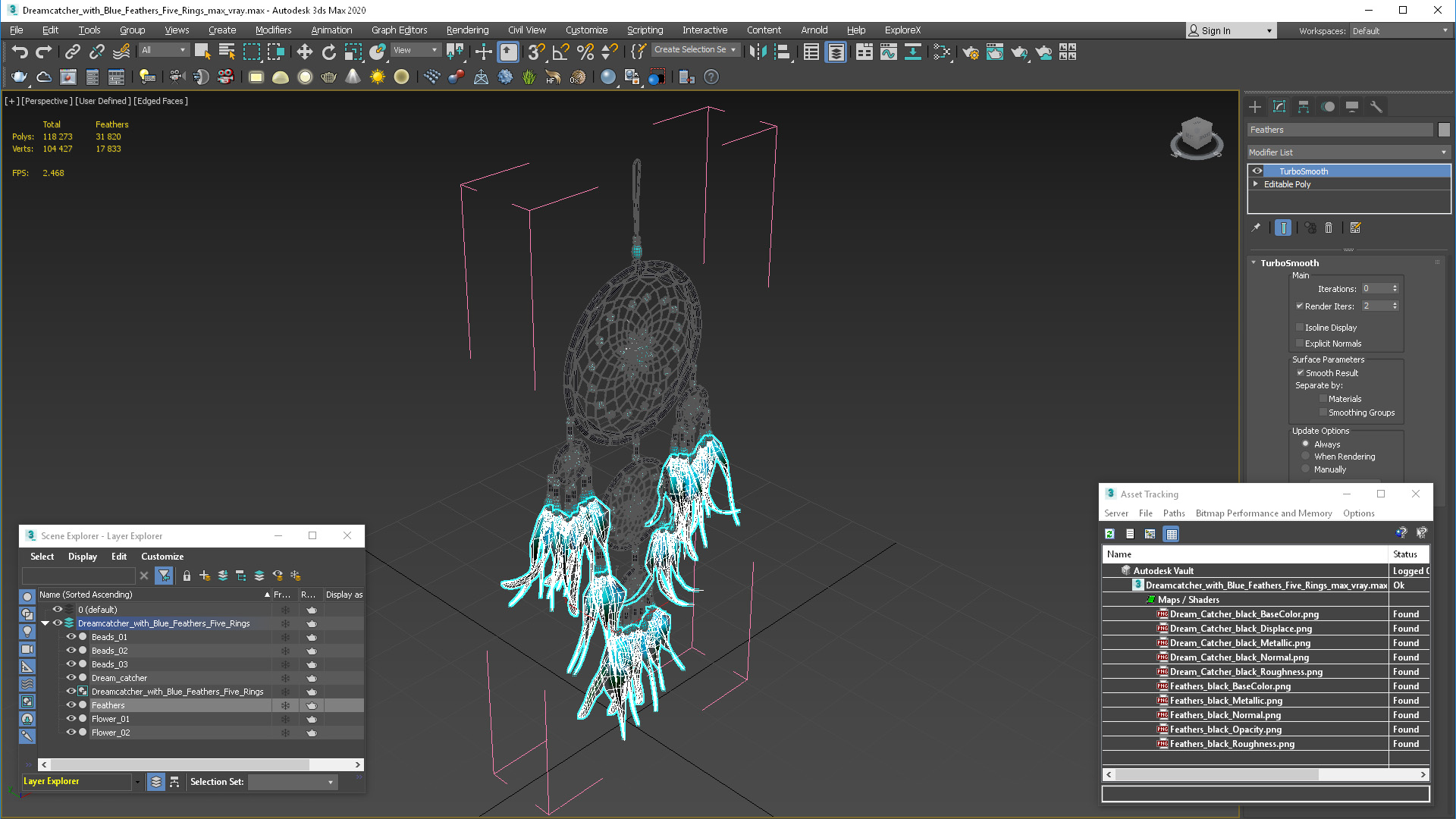The width and height of the screenshot is (1456, 819).
Task: Open the Motion panel tab
Action: (1328, 107)
